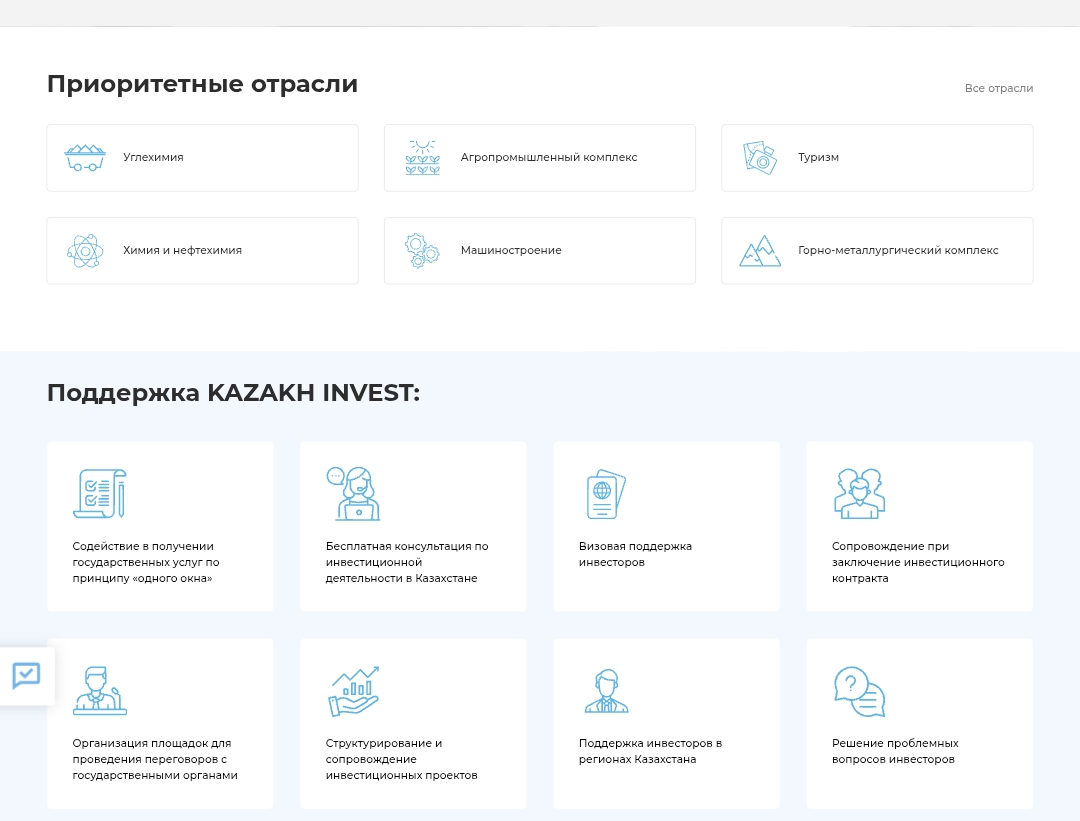Click the consultant with laptop icon

pos(353,493)
